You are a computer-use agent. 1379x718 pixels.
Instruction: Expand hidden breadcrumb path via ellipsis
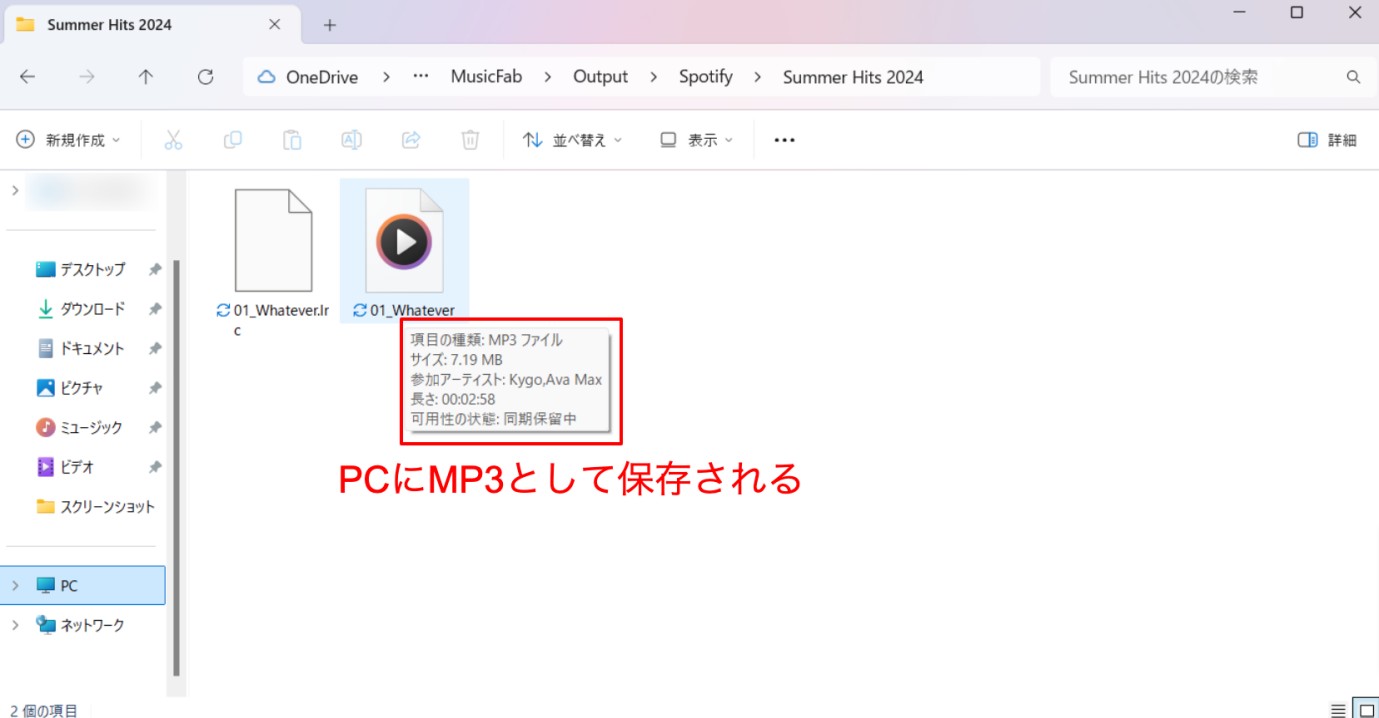421,77
